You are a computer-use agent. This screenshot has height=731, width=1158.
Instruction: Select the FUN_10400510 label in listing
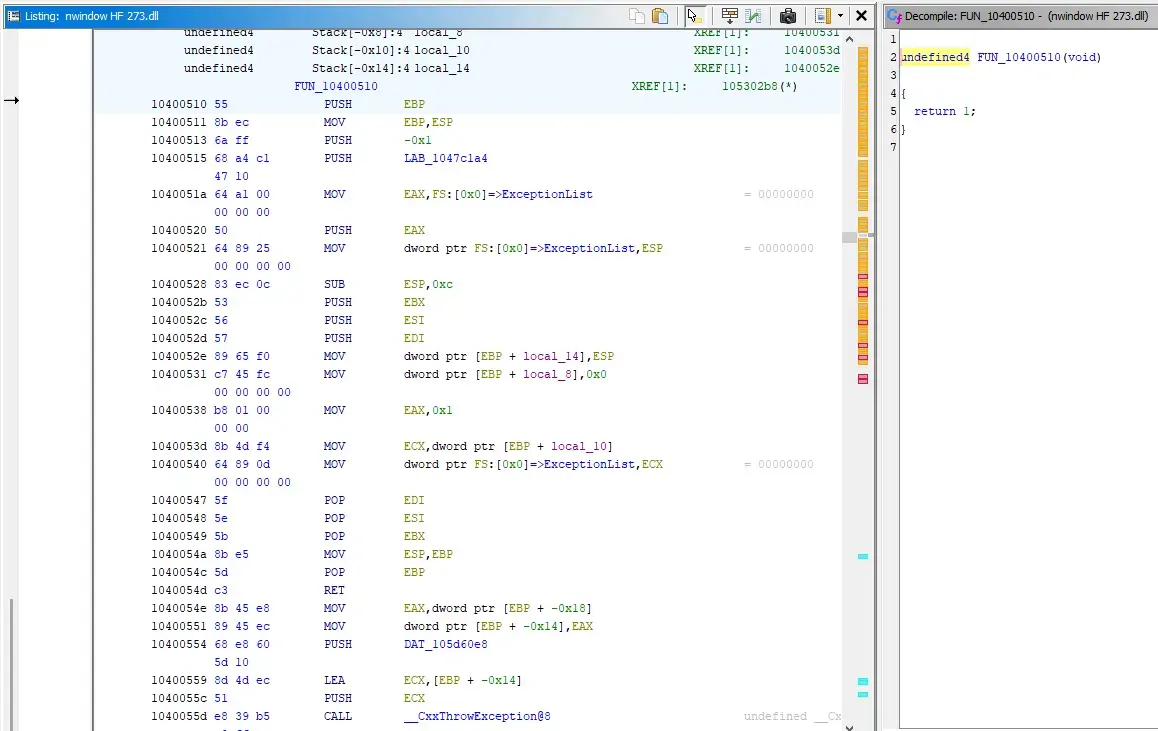click(x=336, y=86)
